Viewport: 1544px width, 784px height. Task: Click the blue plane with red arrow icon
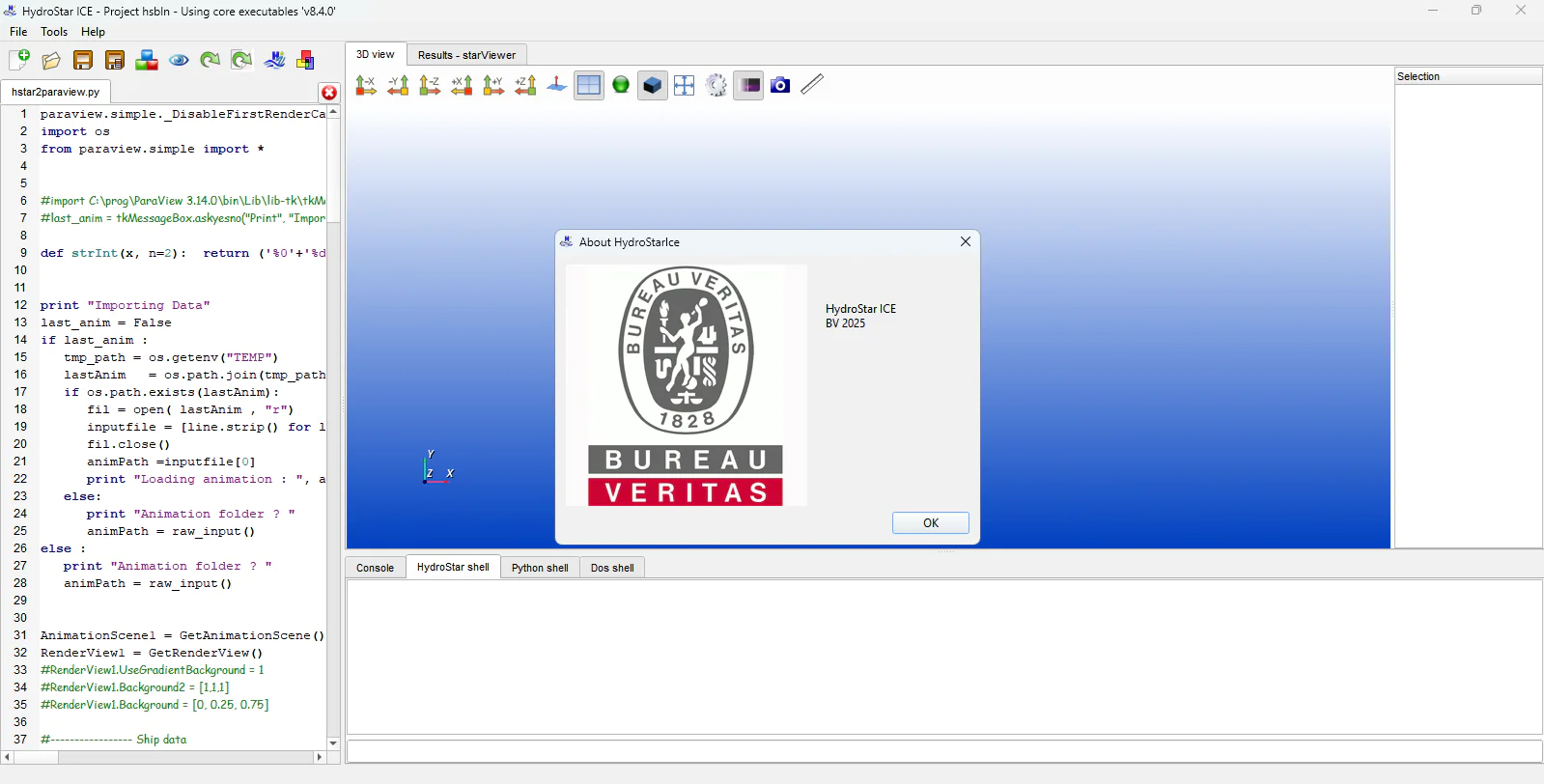(557, 85)
